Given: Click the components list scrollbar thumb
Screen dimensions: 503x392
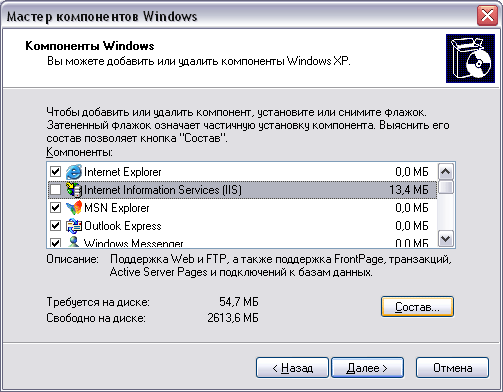Looking at the screenshot, I should click(446, 187).
